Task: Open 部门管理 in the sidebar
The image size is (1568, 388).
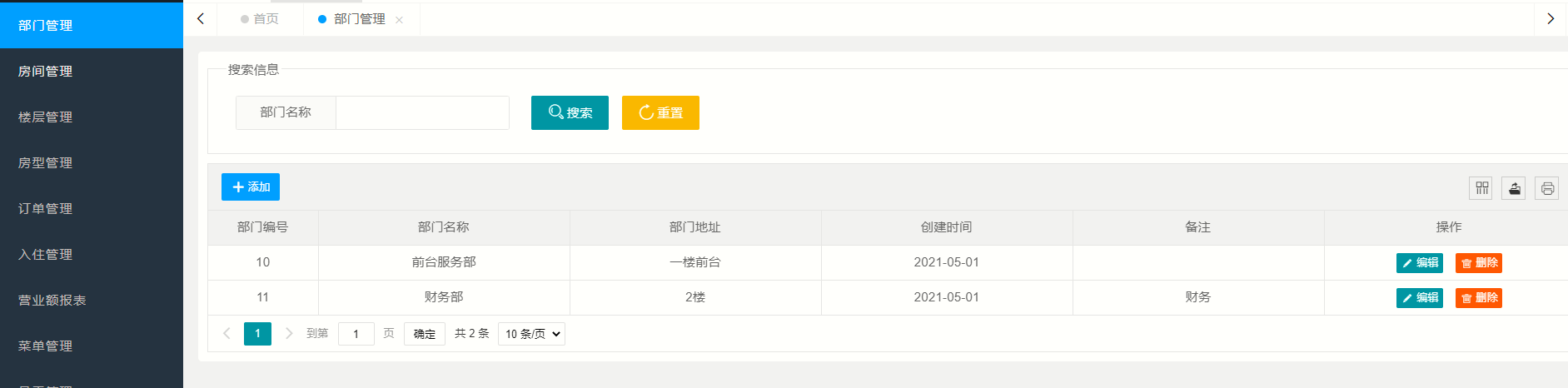Action: click(x=92, y=25)
